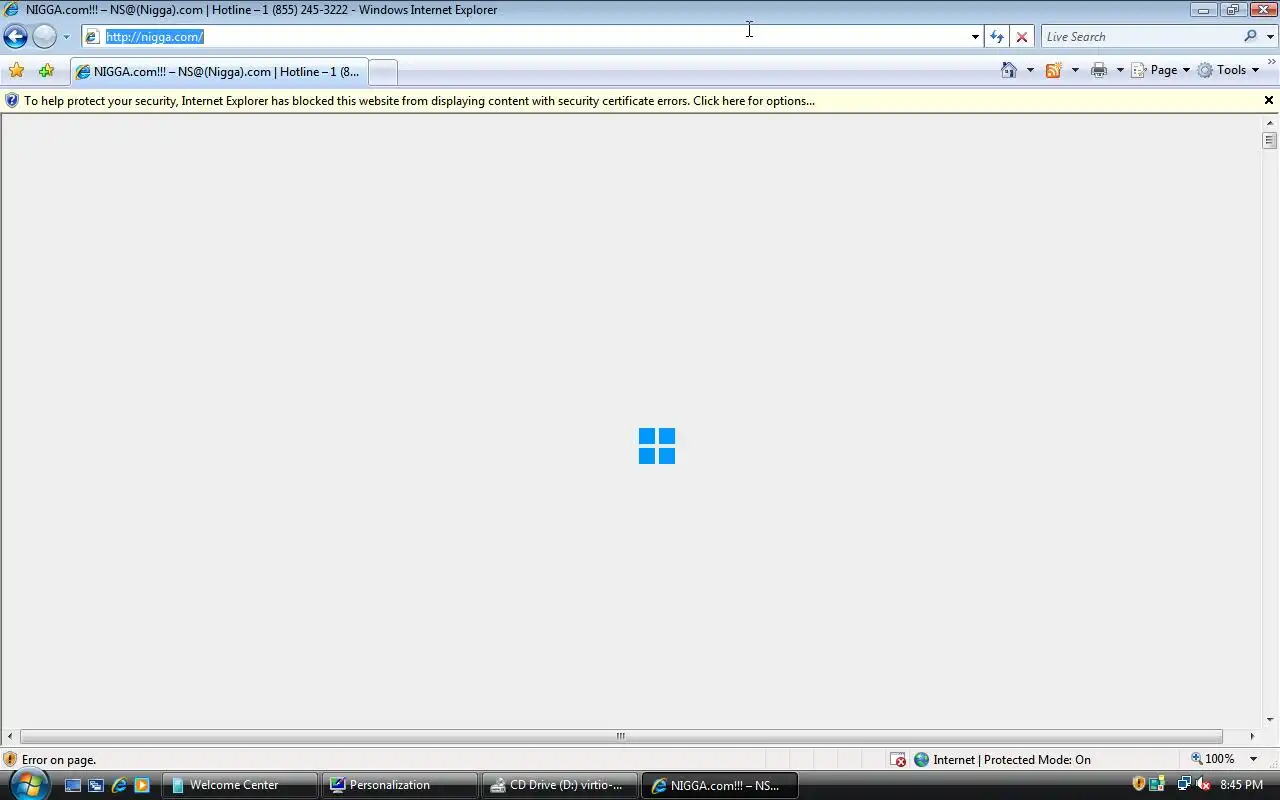Click the Refresh page button

click(997, 37)
